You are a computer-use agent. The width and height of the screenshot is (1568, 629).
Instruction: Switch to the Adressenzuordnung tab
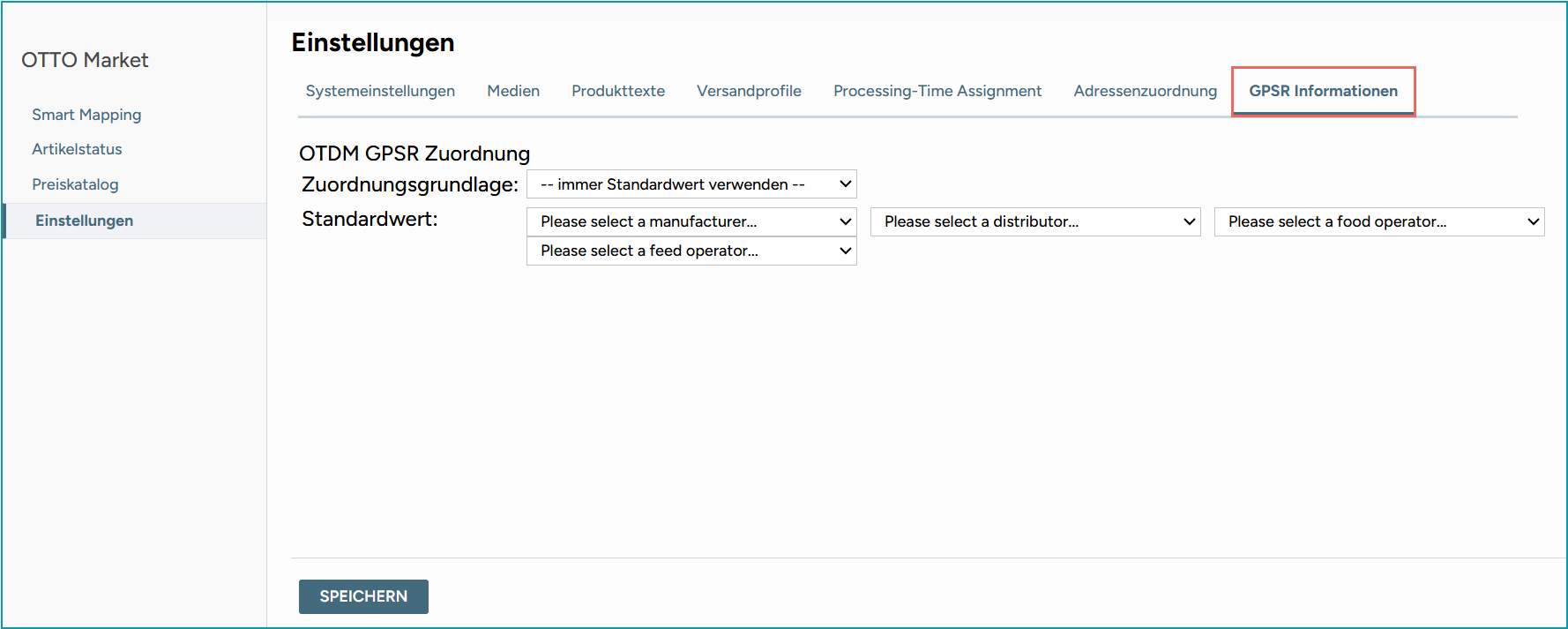click(1145, 91)
